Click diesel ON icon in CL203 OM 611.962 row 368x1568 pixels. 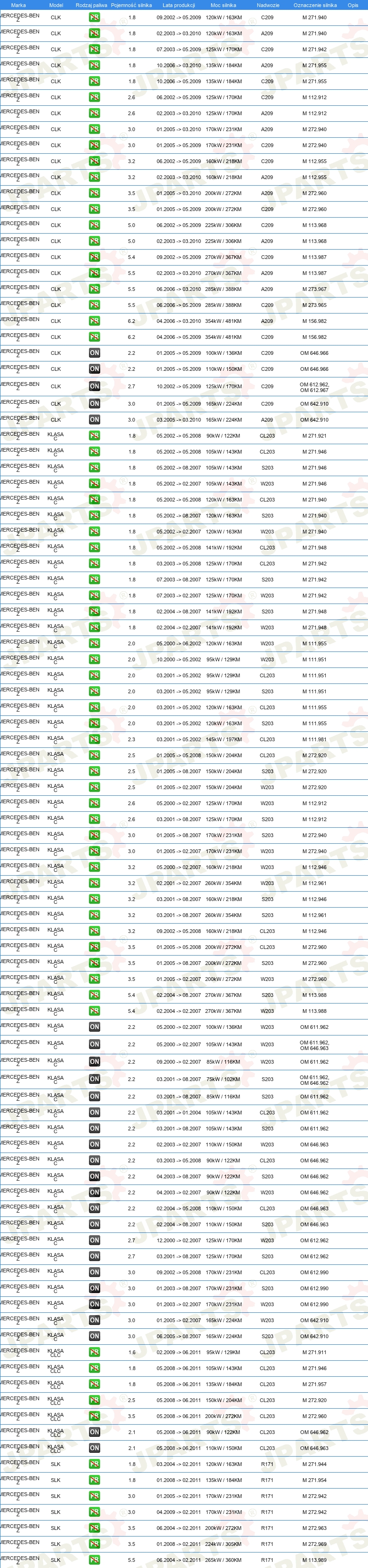click(95, 1113)
